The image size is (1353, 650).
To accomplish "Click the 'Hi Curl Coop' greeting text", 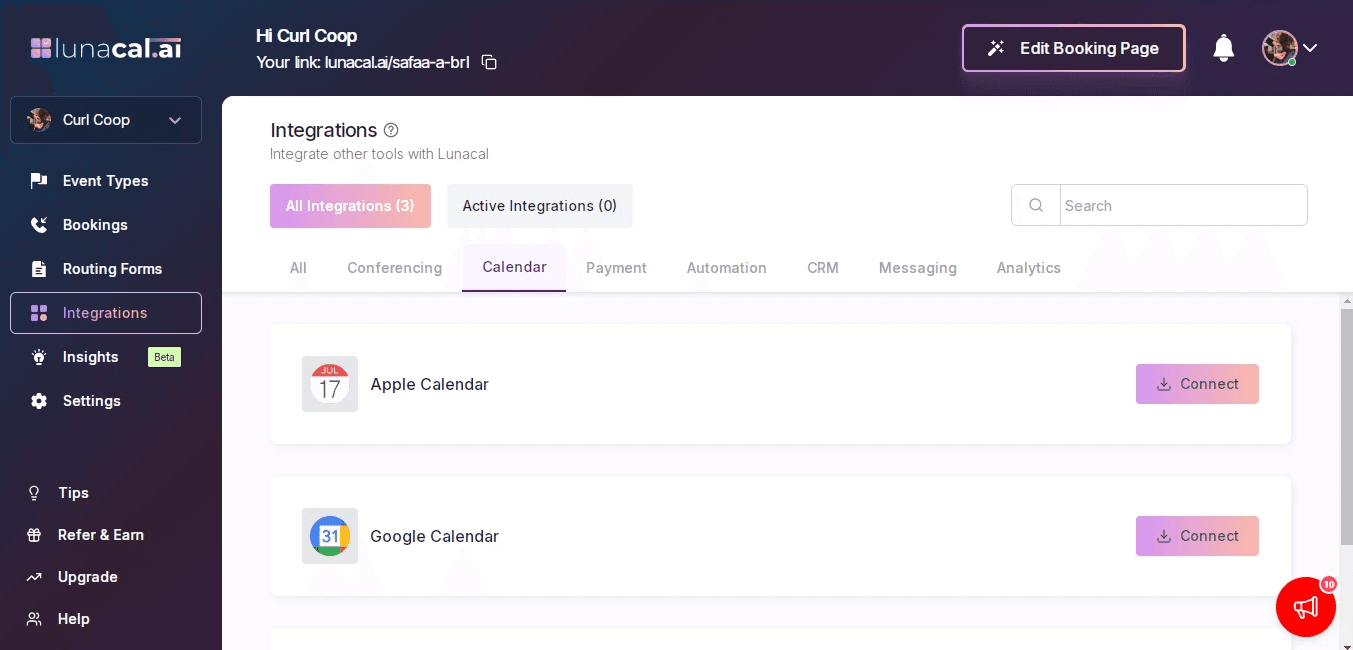I will pyautogui.click(x=306, y=36).
